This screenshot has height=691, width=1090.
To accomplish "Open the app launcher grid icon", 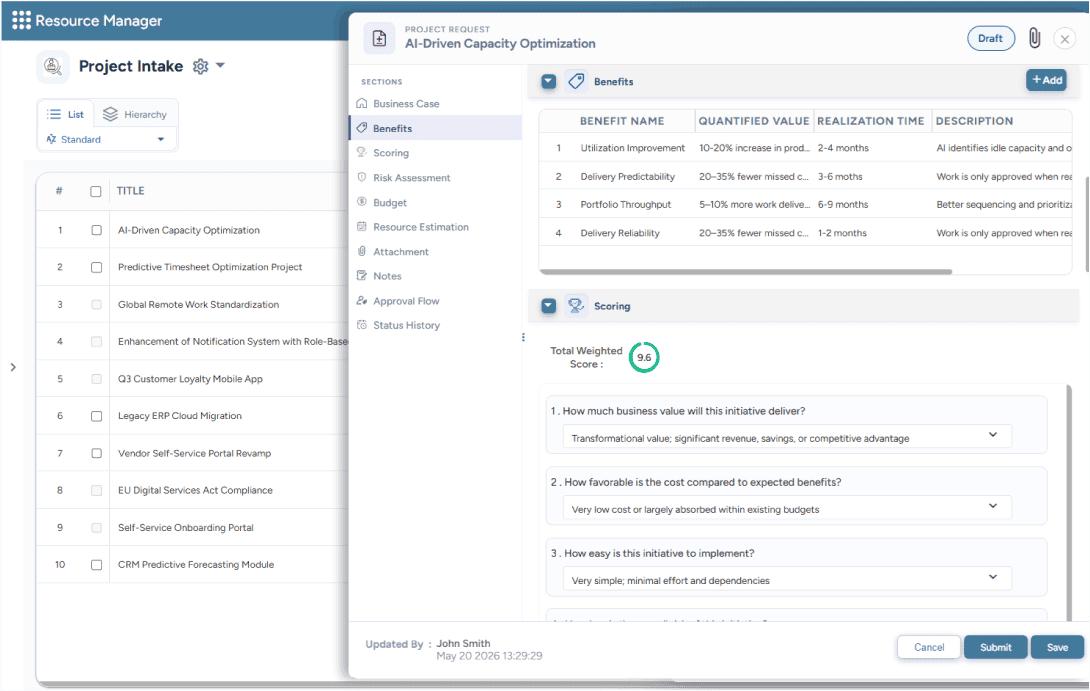I will 21,20.
